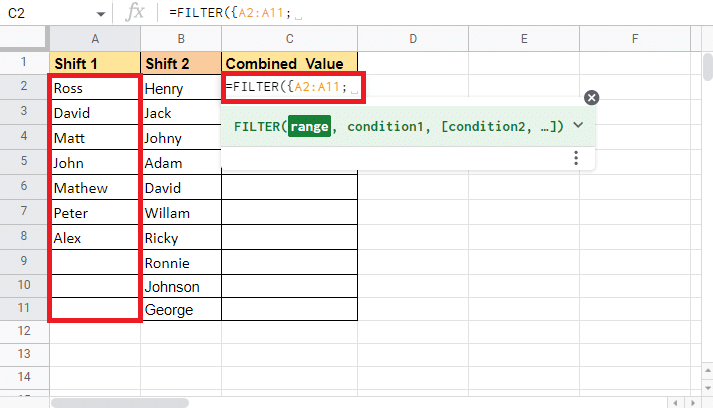
Task: Select the cell containing Ronnie
Action: (182, 262)
